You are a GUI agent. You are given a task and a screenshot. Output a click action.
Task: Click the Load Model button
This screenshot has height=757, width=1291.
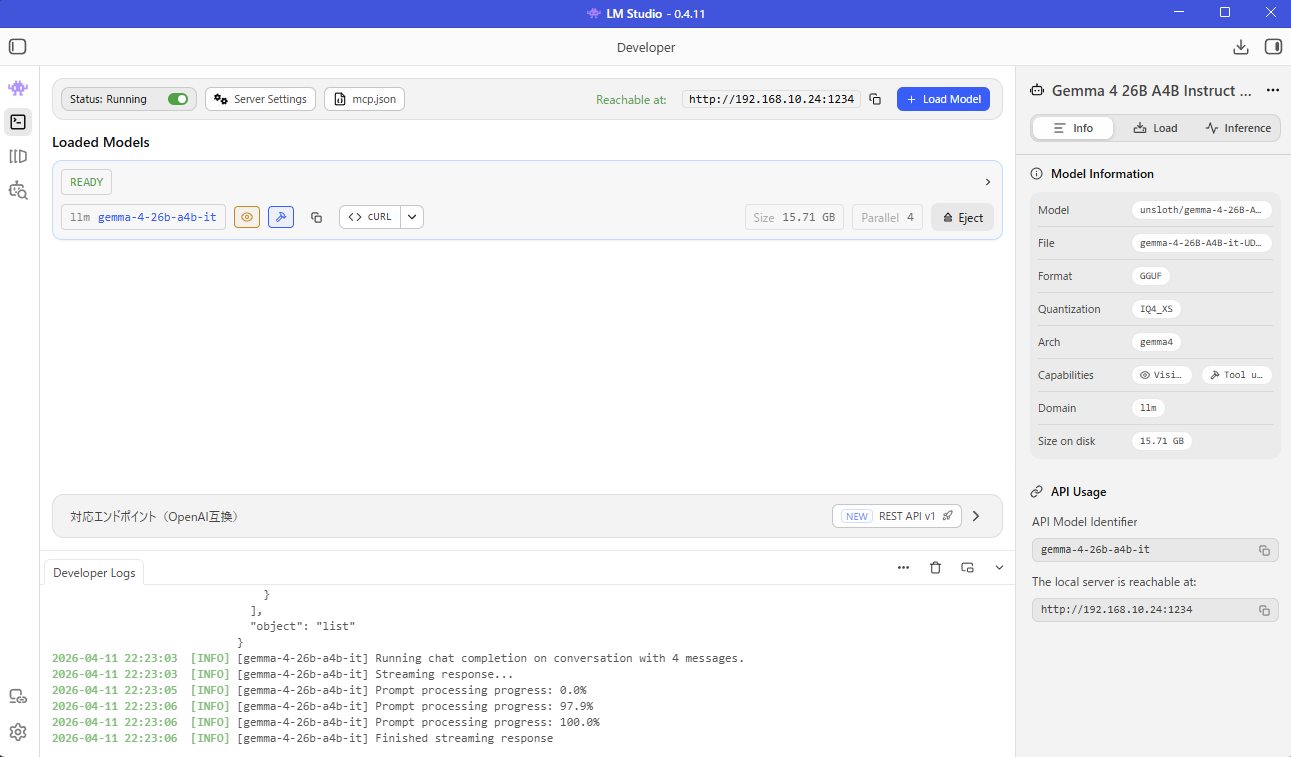tap(943, 99)
